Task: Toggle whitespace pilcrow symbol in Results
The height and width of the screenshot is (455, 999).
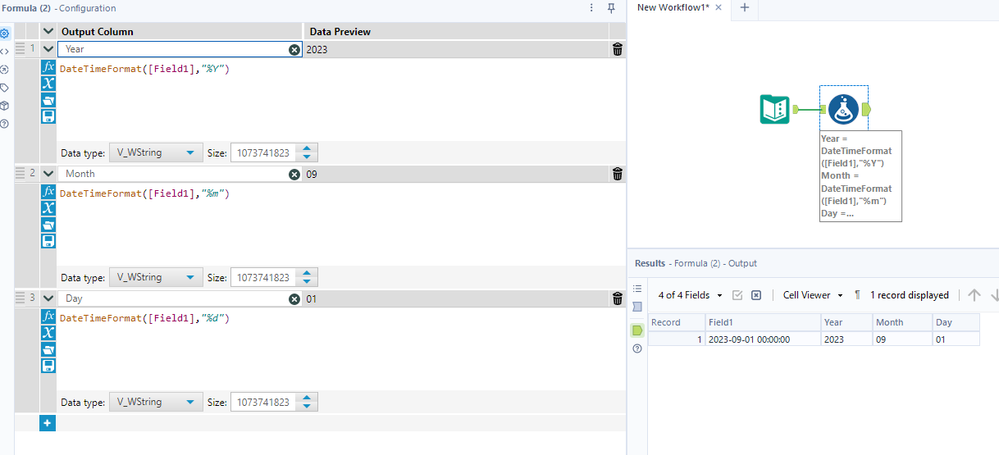Action: (857, 295)
